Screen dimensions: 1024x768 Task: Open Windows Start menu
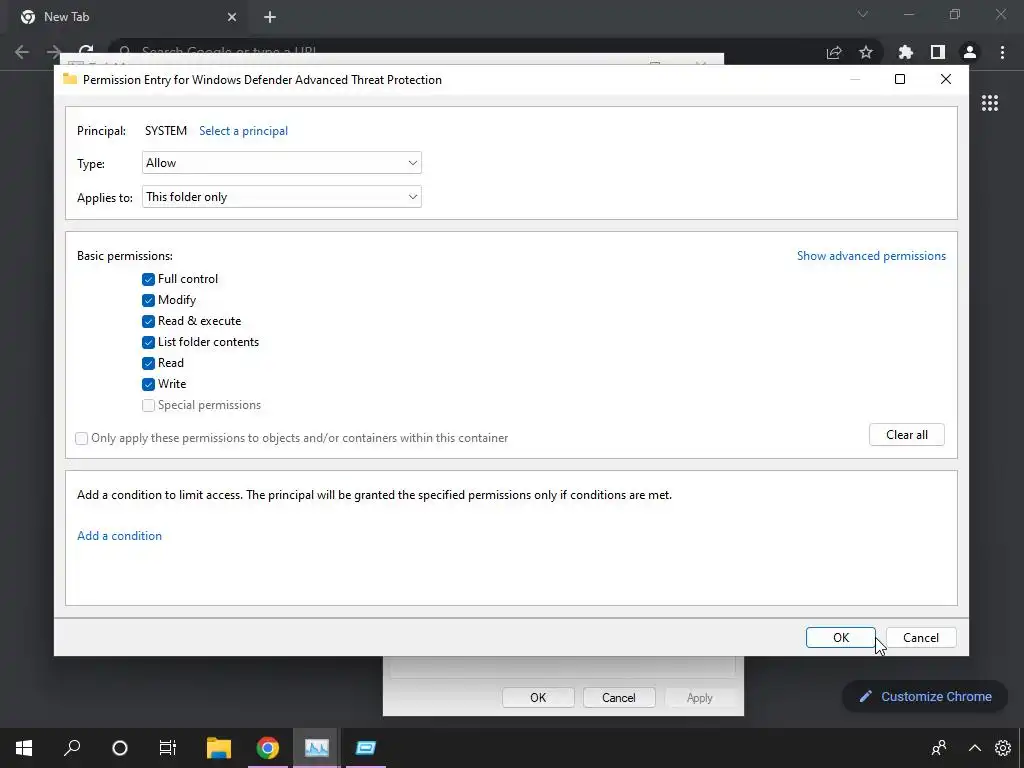click(24, 748)
